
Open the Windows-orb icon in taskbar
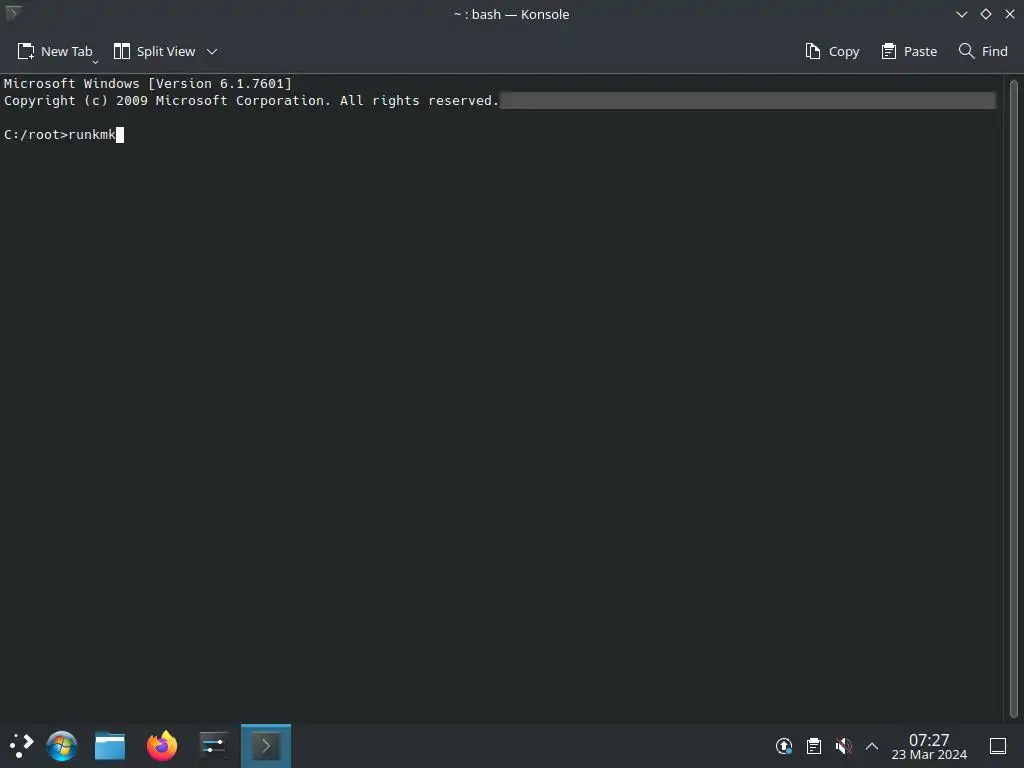coord(62,746)
